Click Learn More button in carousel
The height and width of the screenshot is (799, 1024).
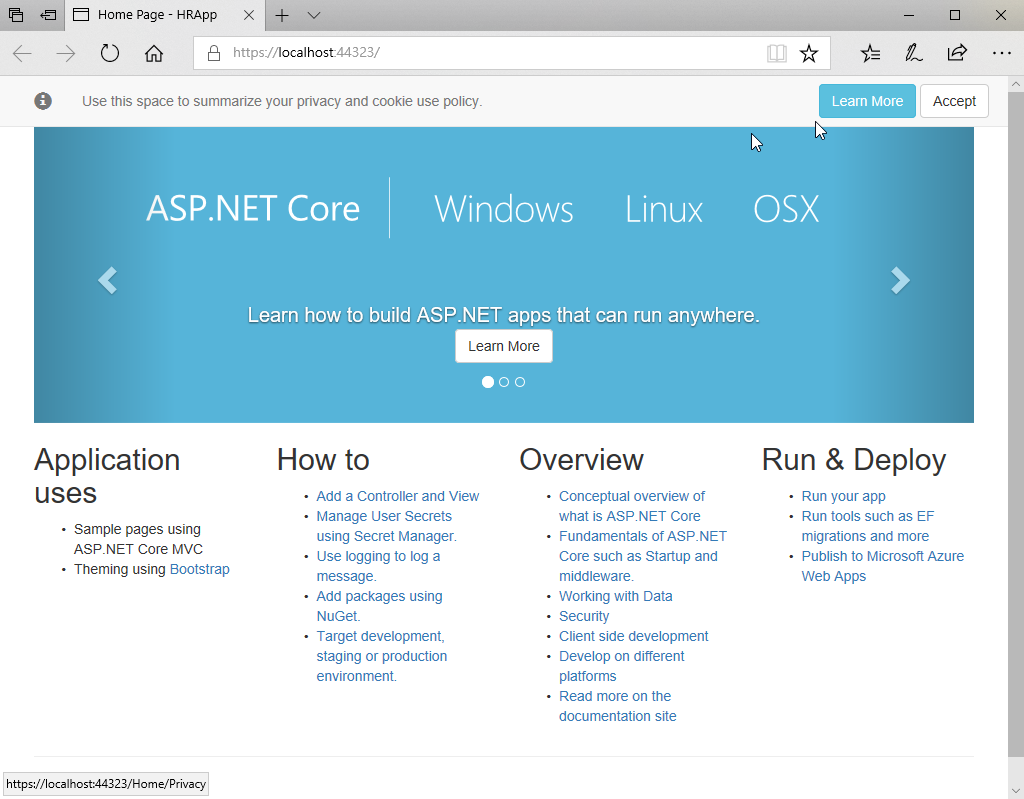[x=504, y=346]
